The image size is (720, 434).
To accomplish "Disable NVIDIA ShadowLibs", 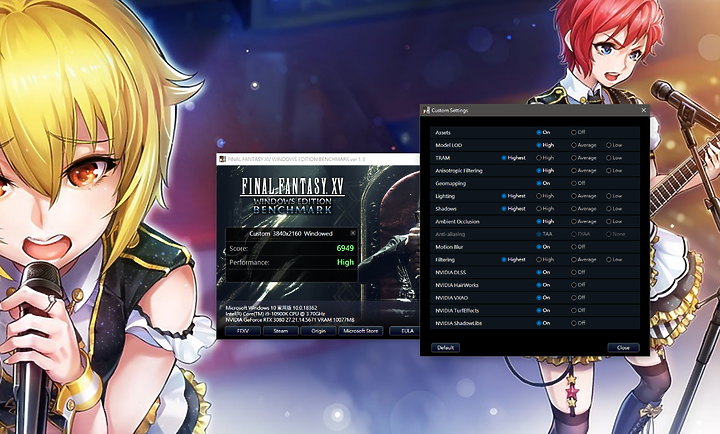I will point(578,323).
